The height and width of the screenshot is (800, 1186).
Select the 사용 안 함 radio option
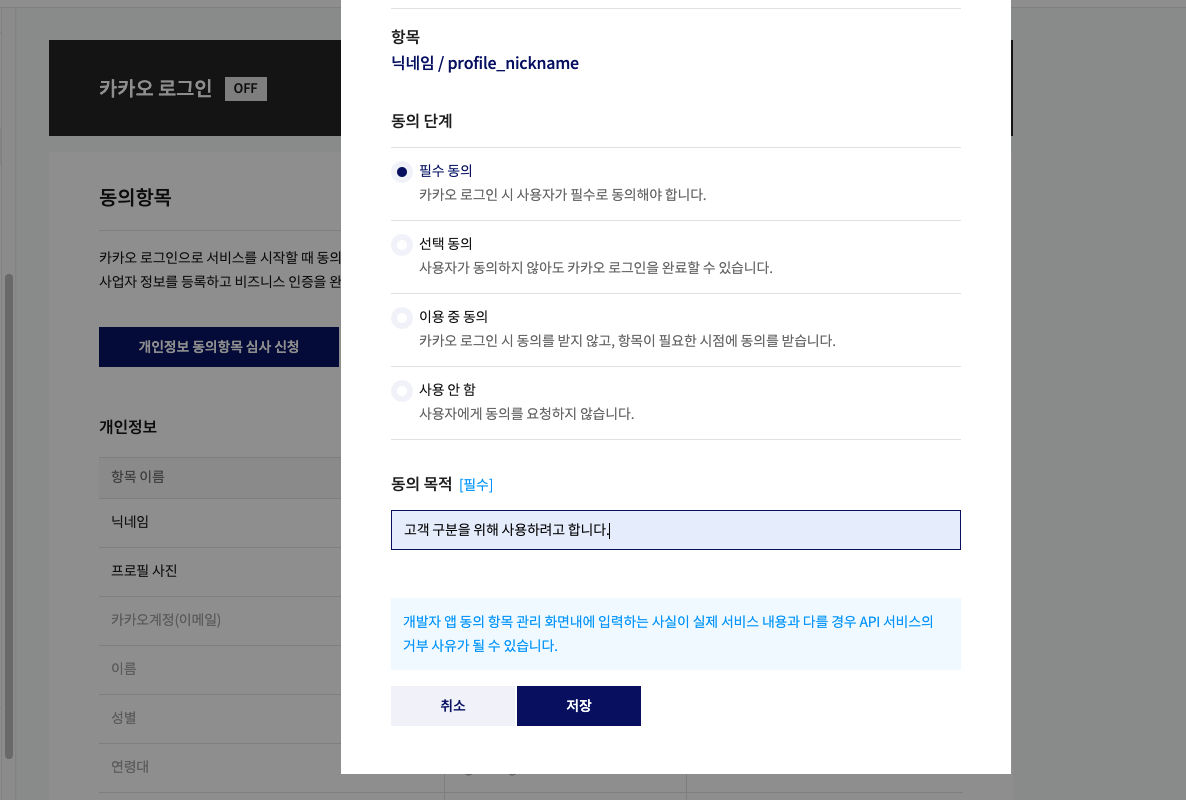click(x=402, y=391)
